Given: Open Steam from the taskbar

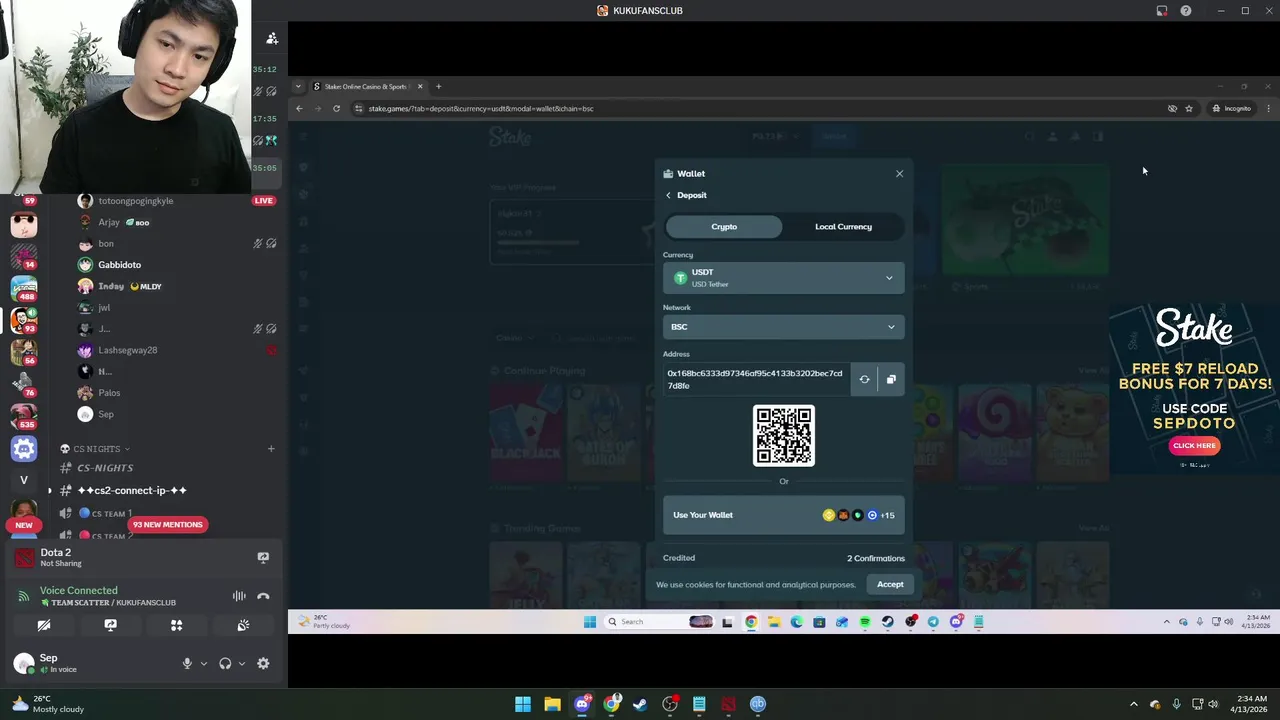Looking at the screenshot, I should [640, 704].
